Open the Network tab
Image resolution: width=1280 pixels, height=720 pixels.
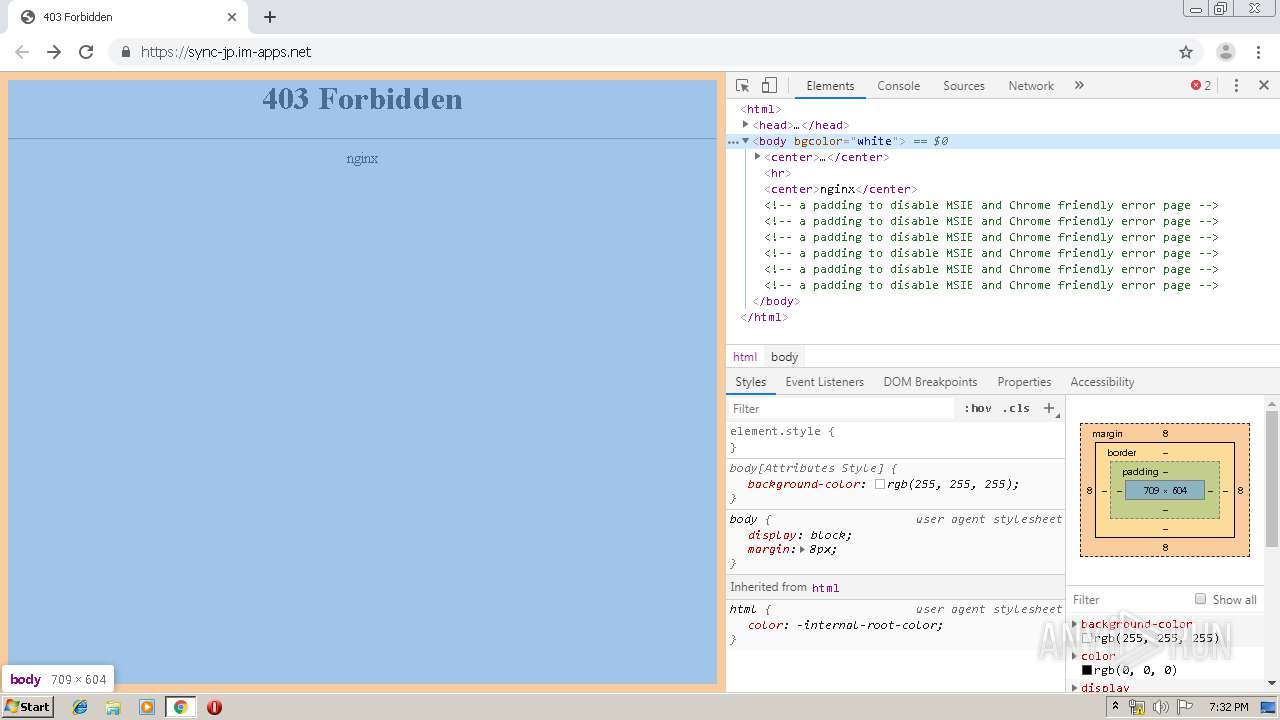tap(1031, 86)
